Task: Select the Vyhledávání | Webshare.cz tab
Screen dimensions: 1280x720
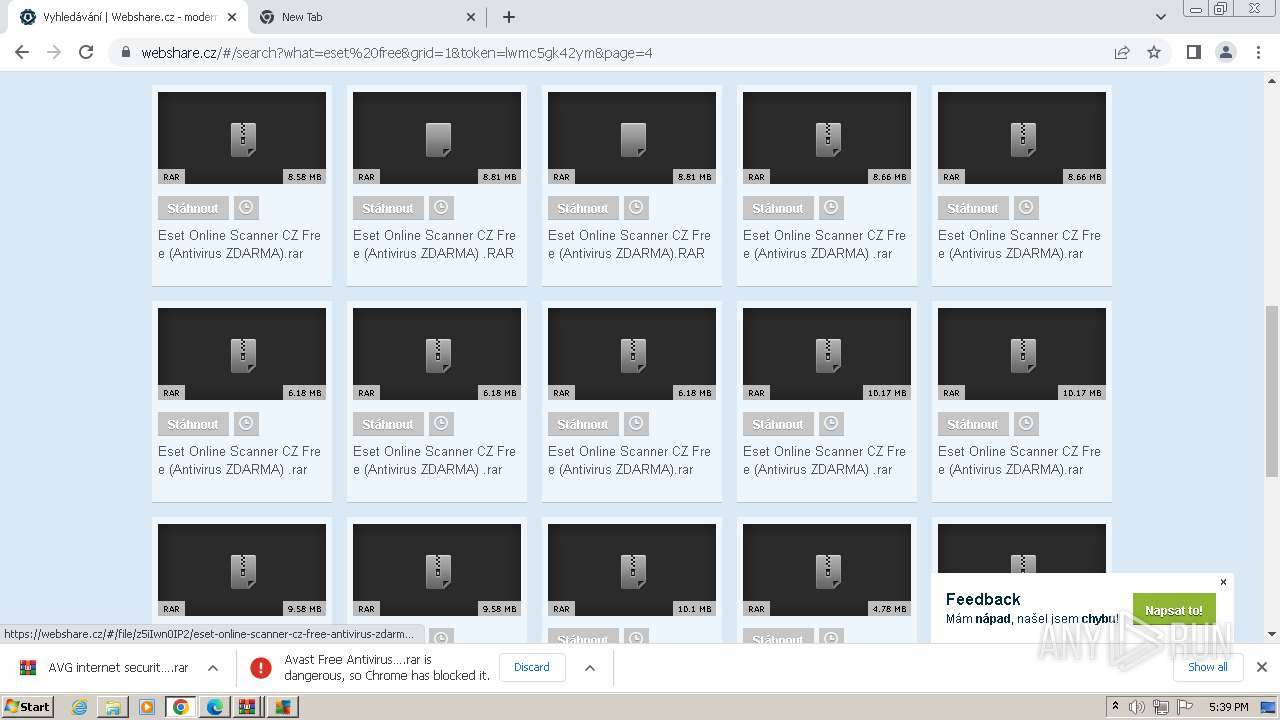Action: [x=128, y=17]
